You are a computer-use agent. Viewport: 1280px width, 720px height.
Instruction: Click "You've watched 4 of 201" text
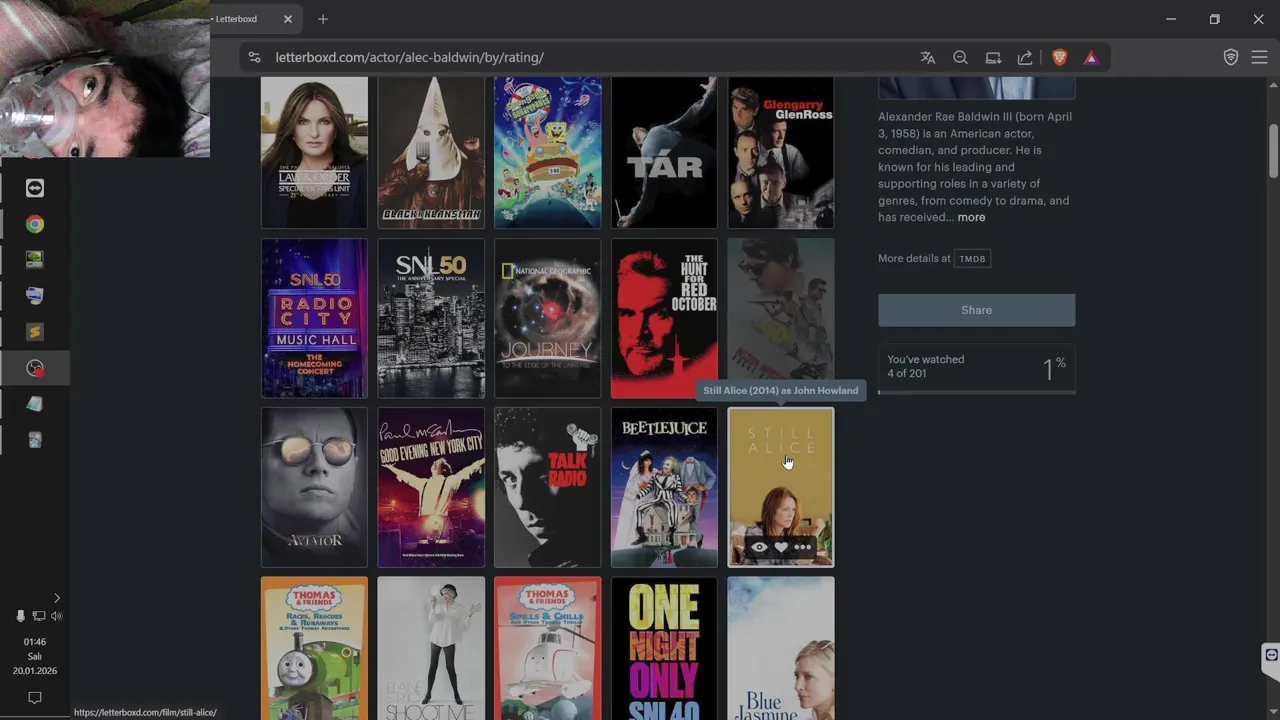pyautogui.click(x=926, y=366)
